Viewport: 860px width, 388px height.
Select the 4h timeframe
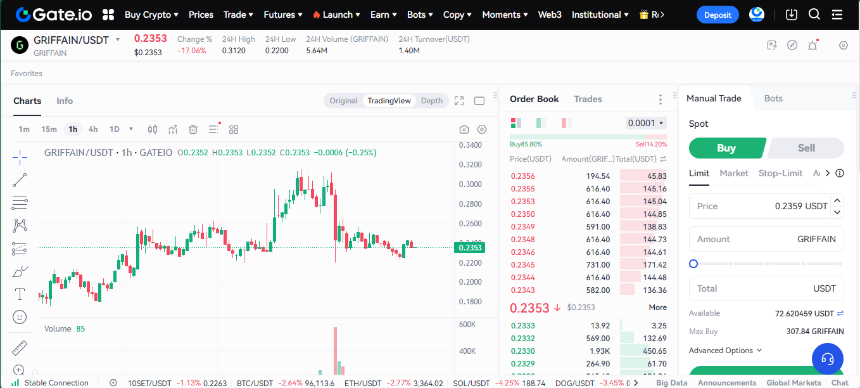coord(93,130)
